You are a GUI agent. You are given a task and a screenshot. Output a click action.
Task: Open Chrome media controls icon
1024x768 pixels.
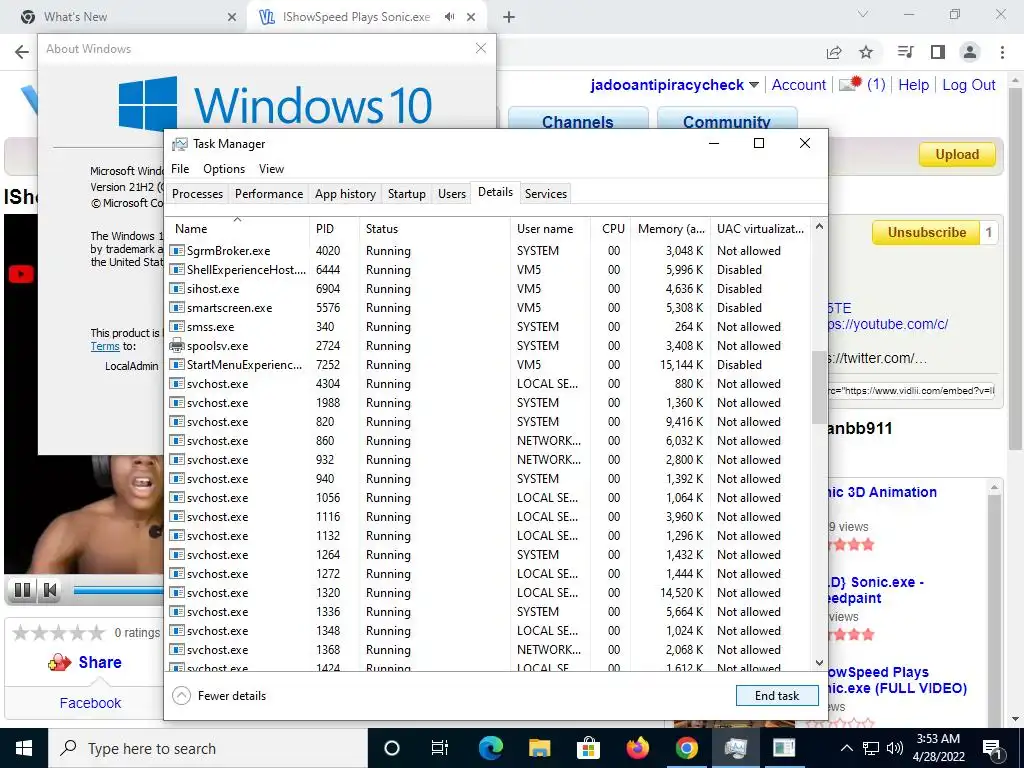(905, 52)
